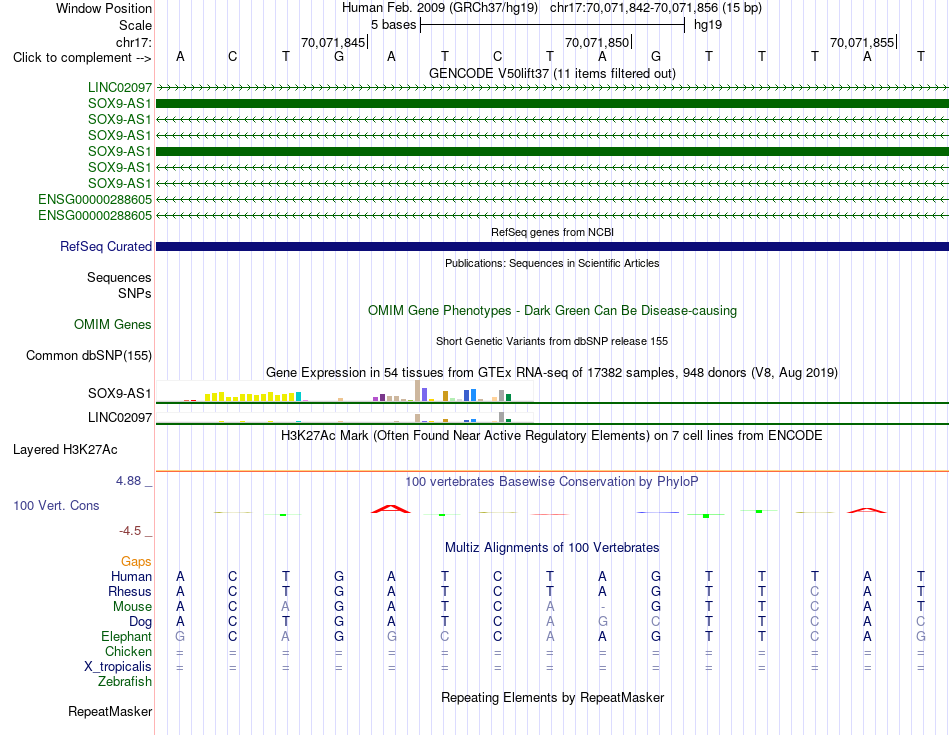Image resolution: width=950 pixels, height=735 pixels.
Task: Click the RefSeq Curated track label
Action: (x=106, y=247)
